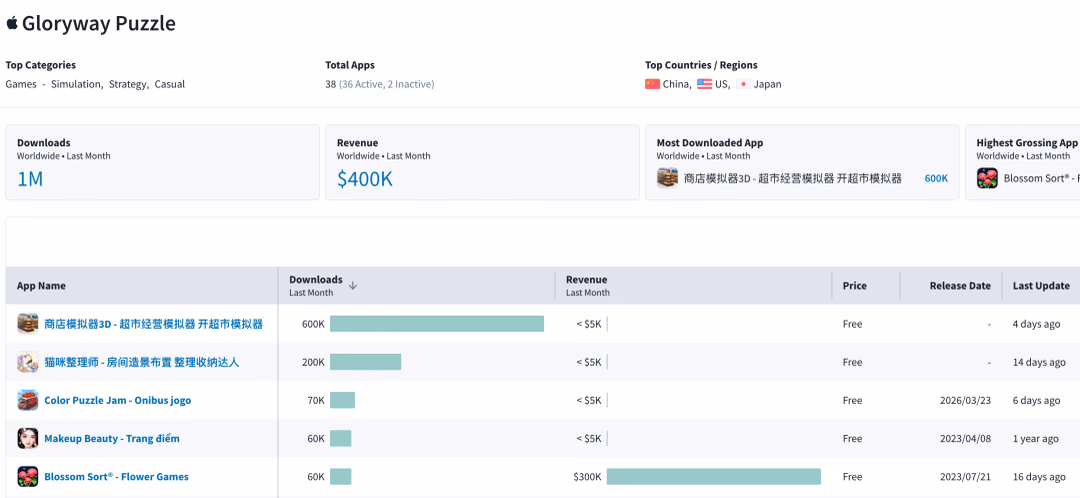This screenshot has height=498, width=1080.
Task: Click the 200K downloads bar
Action: tap(365, 362)
